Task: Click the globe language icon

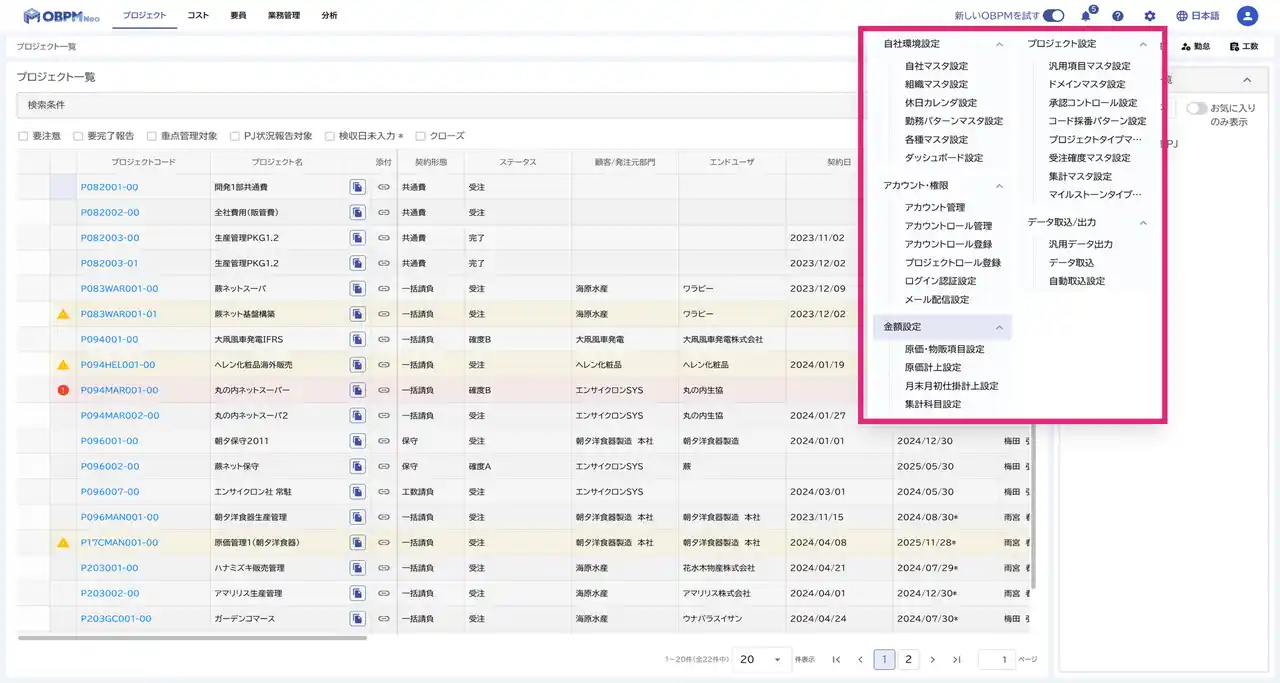Action: [1182, 16]
